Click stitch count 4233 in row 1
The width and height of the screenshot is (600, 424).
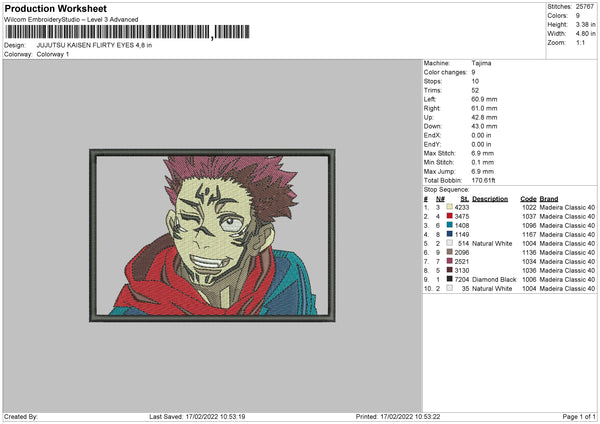tap(462, 207)
